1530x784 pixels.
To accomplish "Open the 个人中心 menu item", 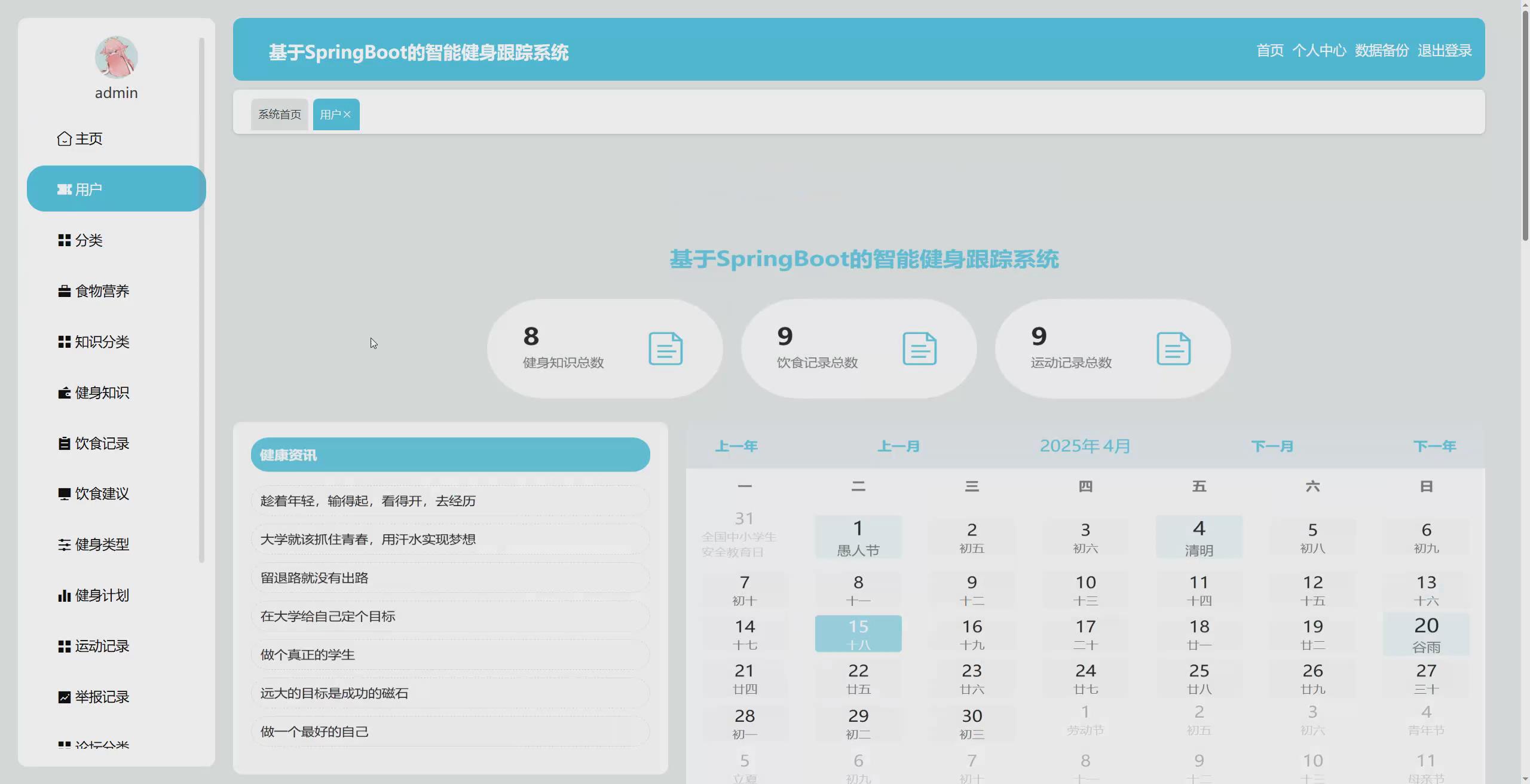I will pyautogui.click(x=1320, y=50).
